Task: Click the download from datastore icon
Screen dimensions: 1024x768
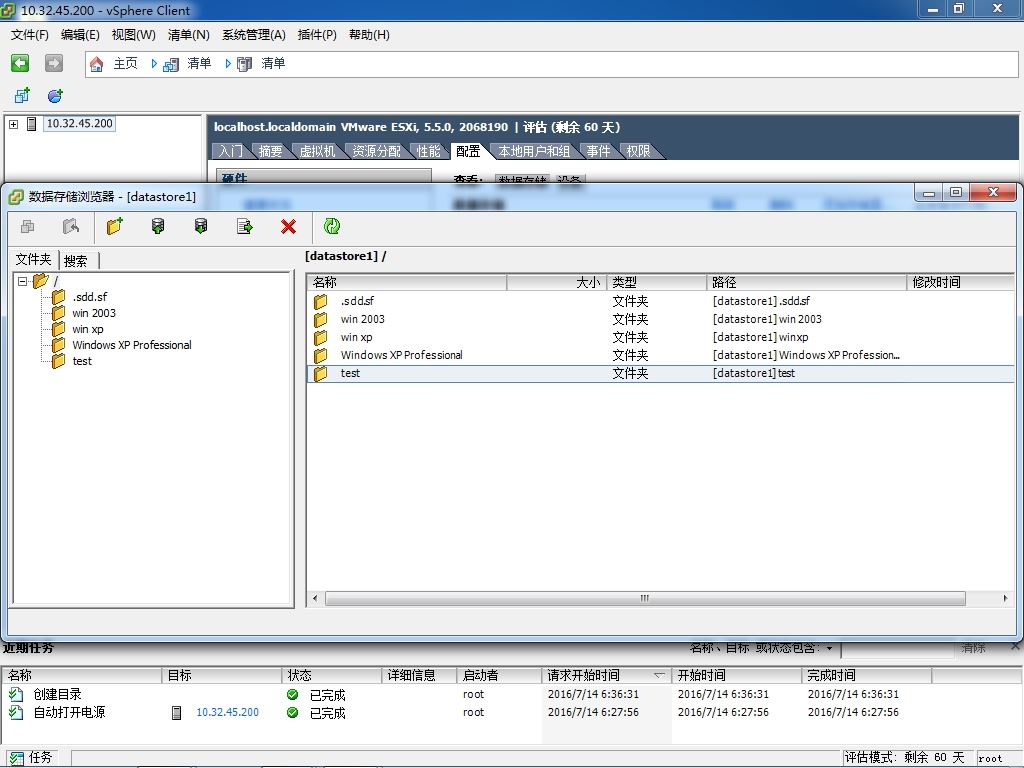Action: coord(201,227)
